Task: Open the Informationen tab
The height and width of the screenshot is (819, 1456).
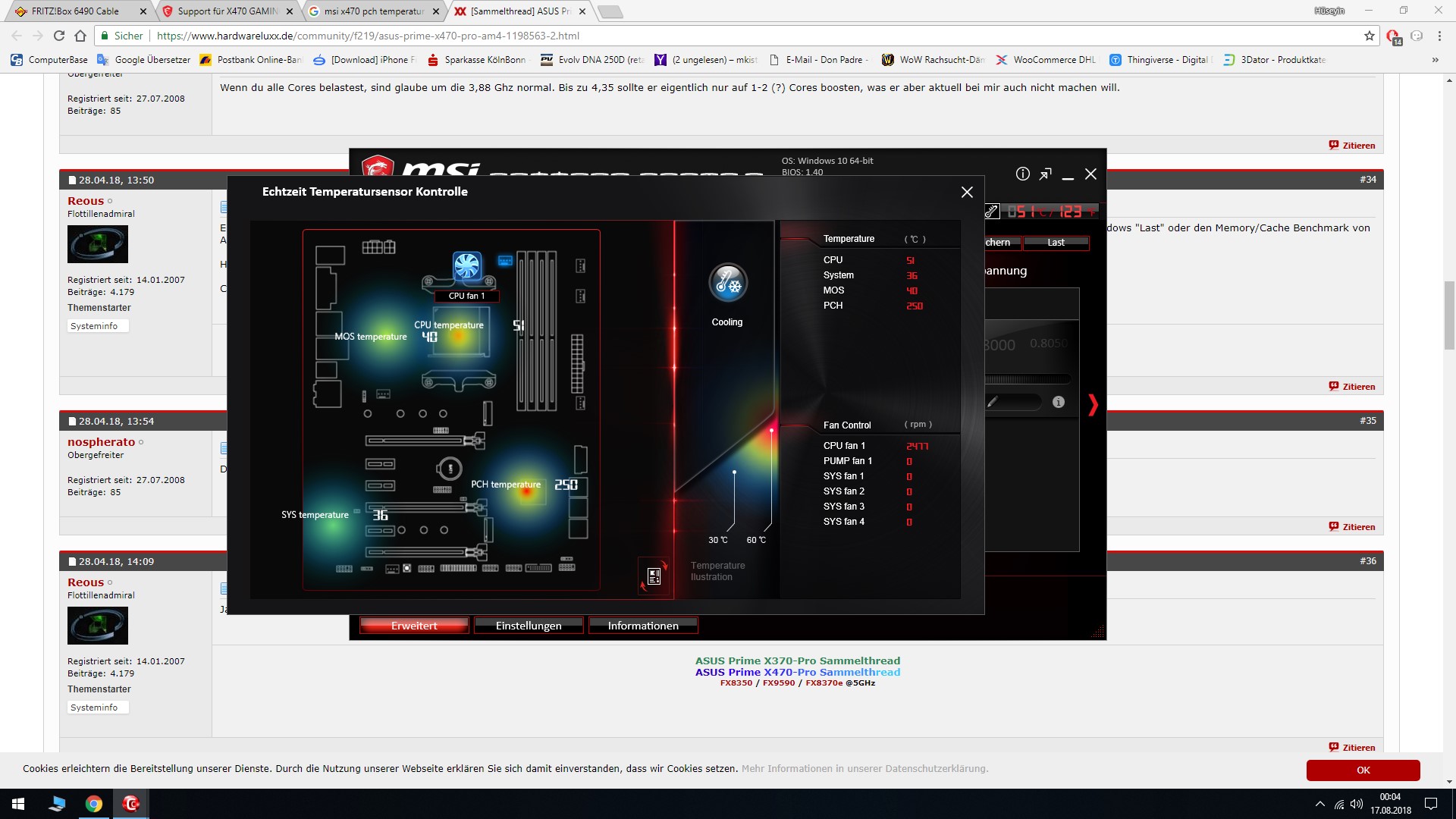Action: point(643,626)
